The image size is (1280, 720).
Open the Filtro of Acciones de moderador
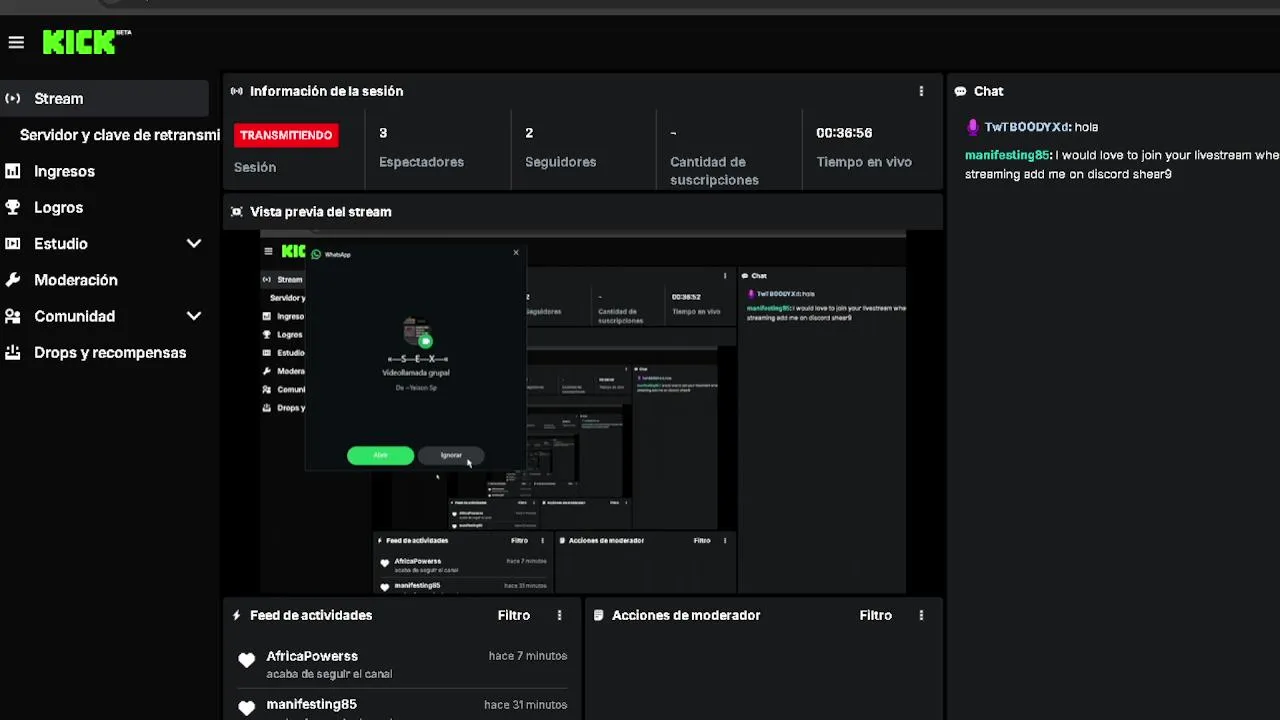(x=875, y=615)
